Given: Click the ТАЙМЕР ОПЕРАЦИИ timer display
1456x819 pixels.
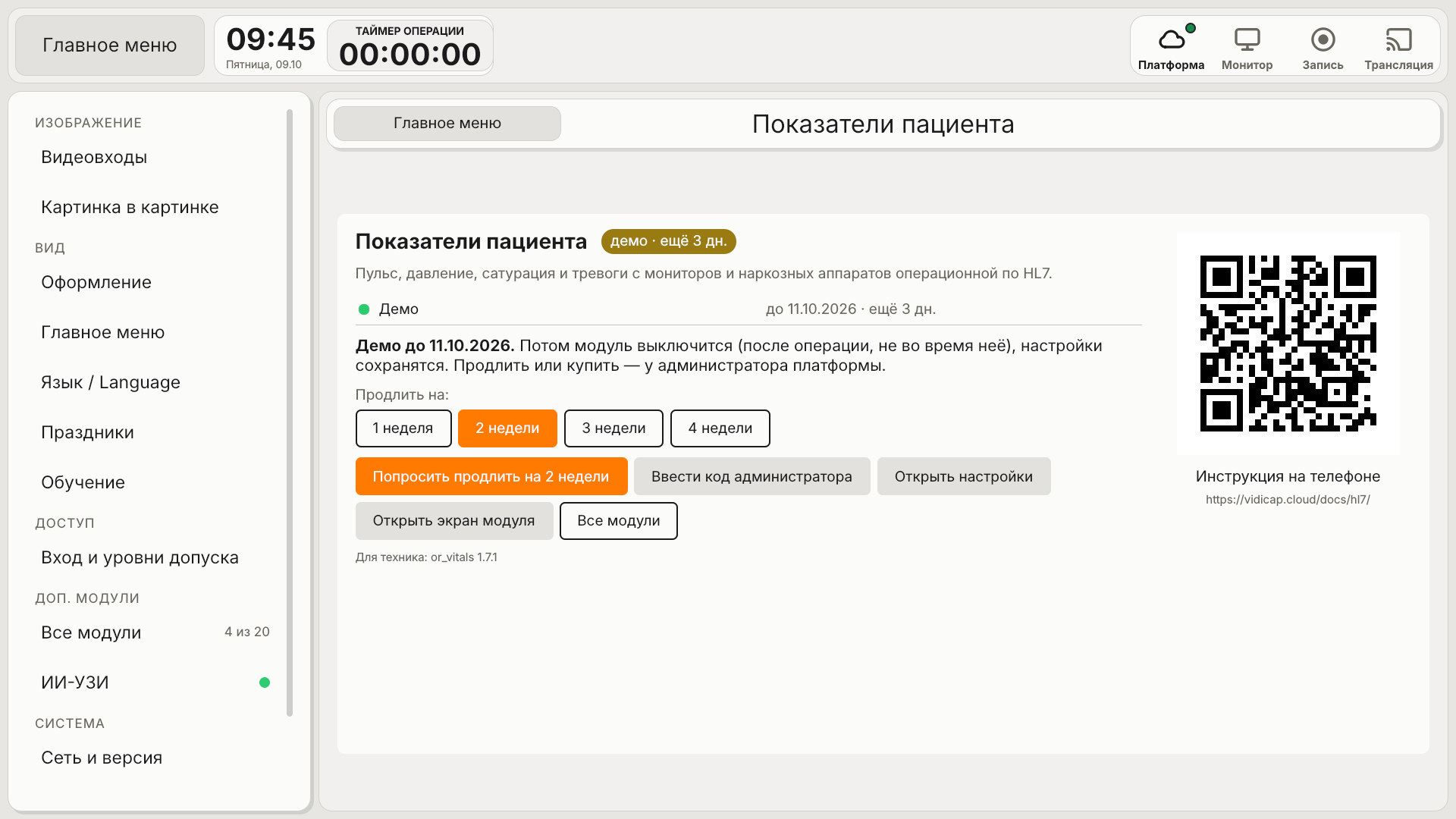Looking at the screenshot, I should tap(410, 46).
